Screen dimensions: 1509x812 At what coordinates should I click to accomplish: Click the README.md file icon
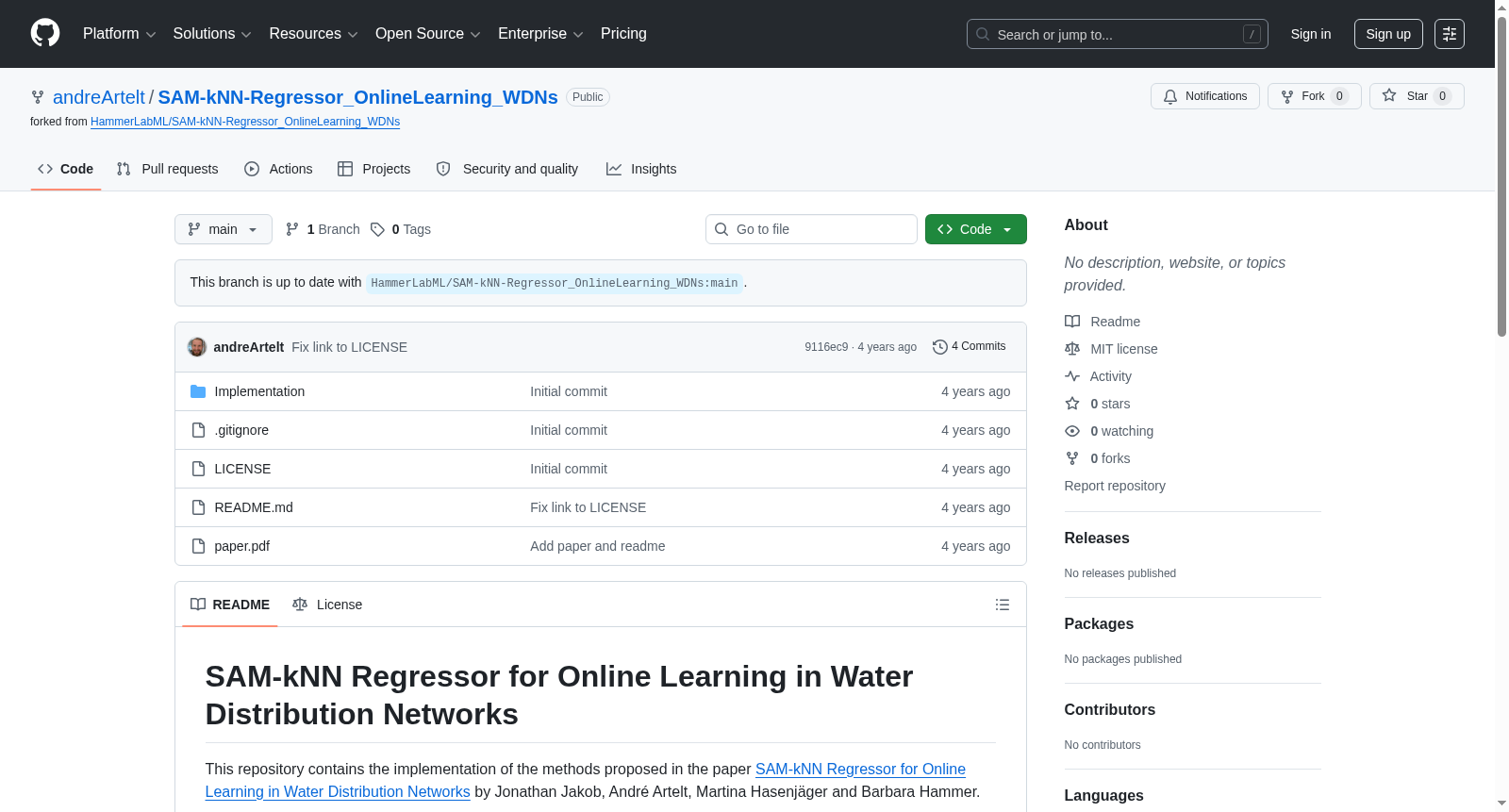coord(198,507)
